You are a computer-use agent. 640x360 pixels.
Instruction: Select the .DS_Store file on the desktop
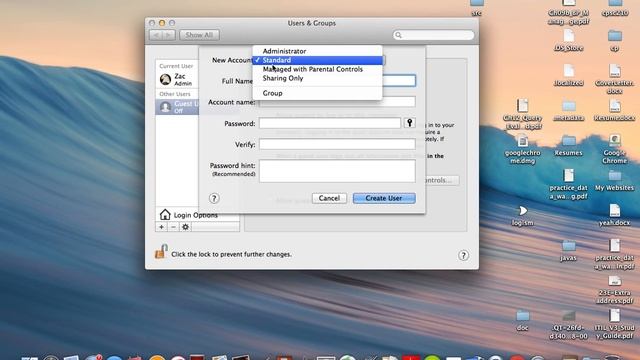pos(568,36)
